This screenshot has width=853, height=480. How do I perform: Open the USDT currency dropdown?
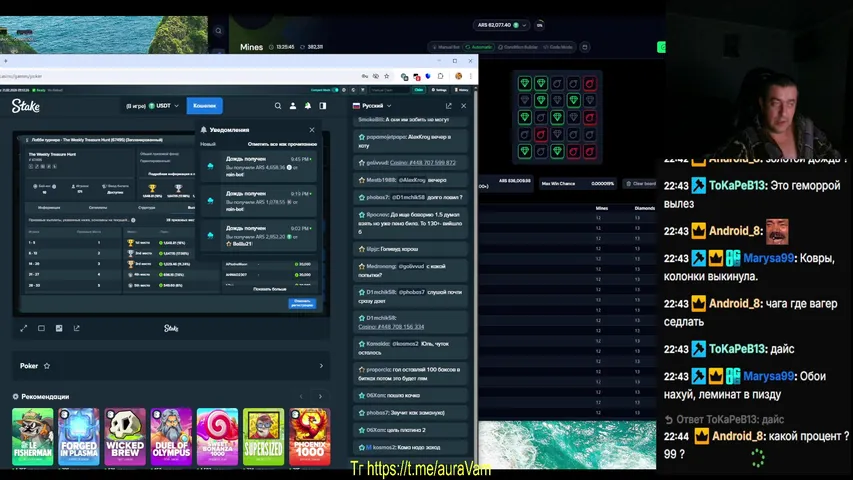coord(160,105)
